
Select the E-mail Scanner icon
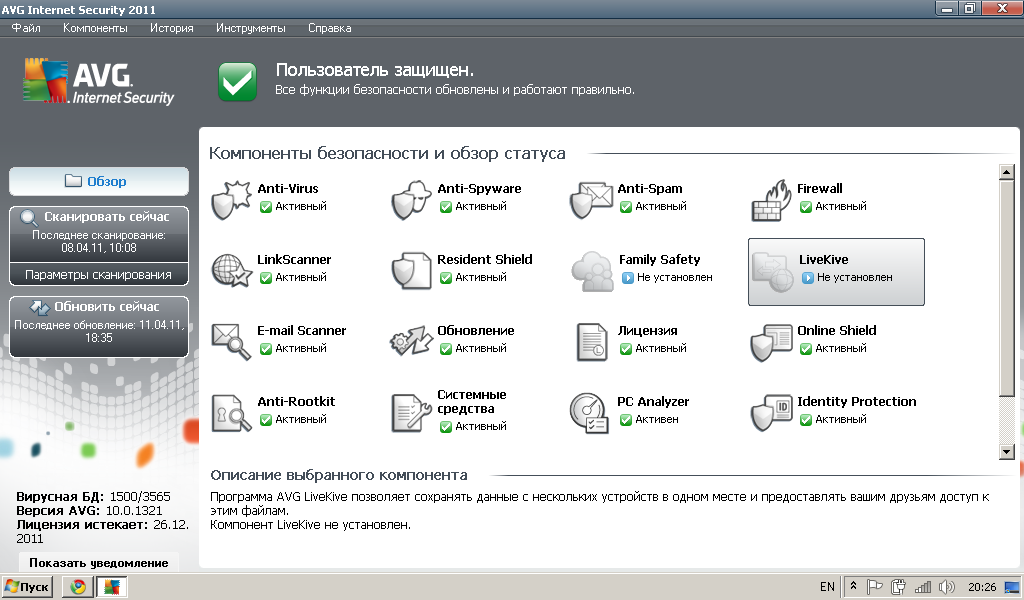point(231,342)
